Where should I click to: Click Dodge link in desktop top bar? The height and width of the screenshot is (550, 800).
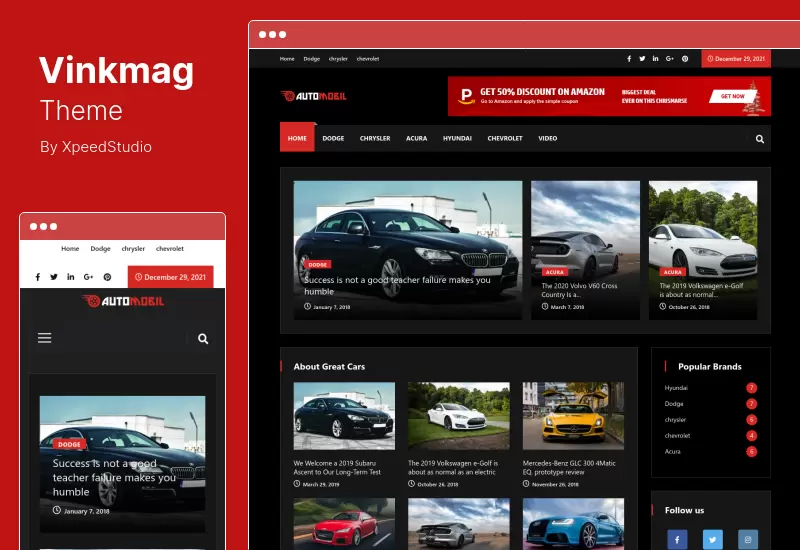tap(312, 59)
